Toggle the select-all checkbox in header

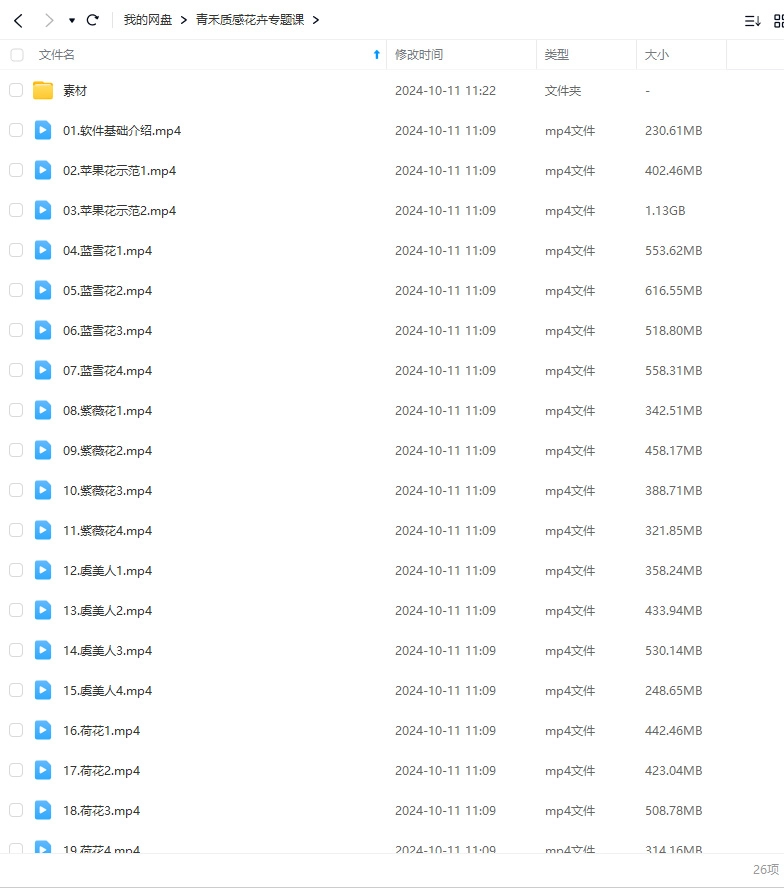pyautogui.click(x=16, y=55)
